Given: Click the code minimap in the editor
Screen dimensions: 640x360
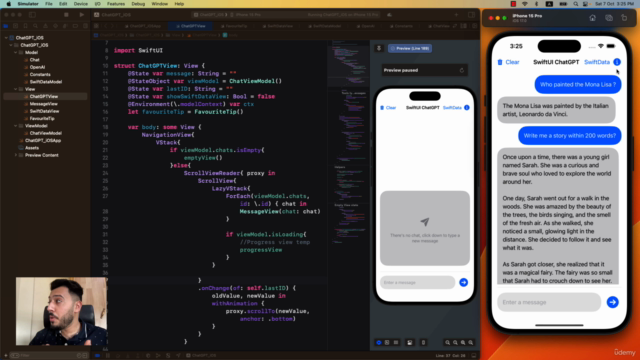Looking at the screenshot, I should tap(349, 143).
